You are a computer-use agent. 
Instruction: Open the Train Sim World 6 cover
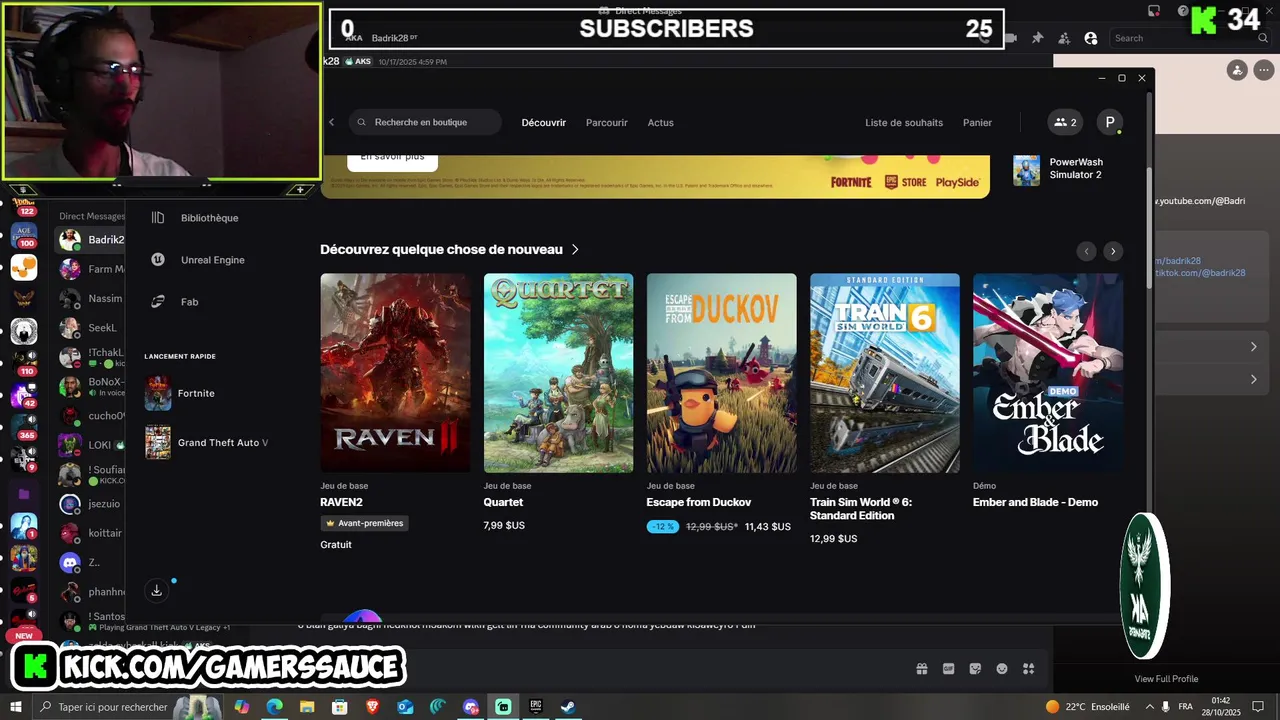(885, 373)
